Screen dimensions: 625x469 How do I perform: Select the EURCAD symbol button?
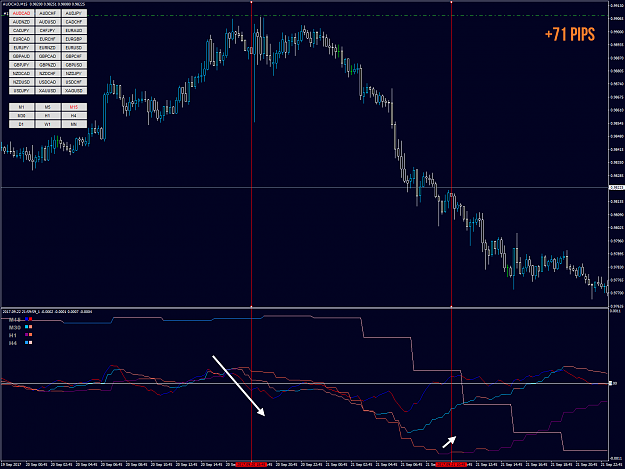tap(21, 39)
